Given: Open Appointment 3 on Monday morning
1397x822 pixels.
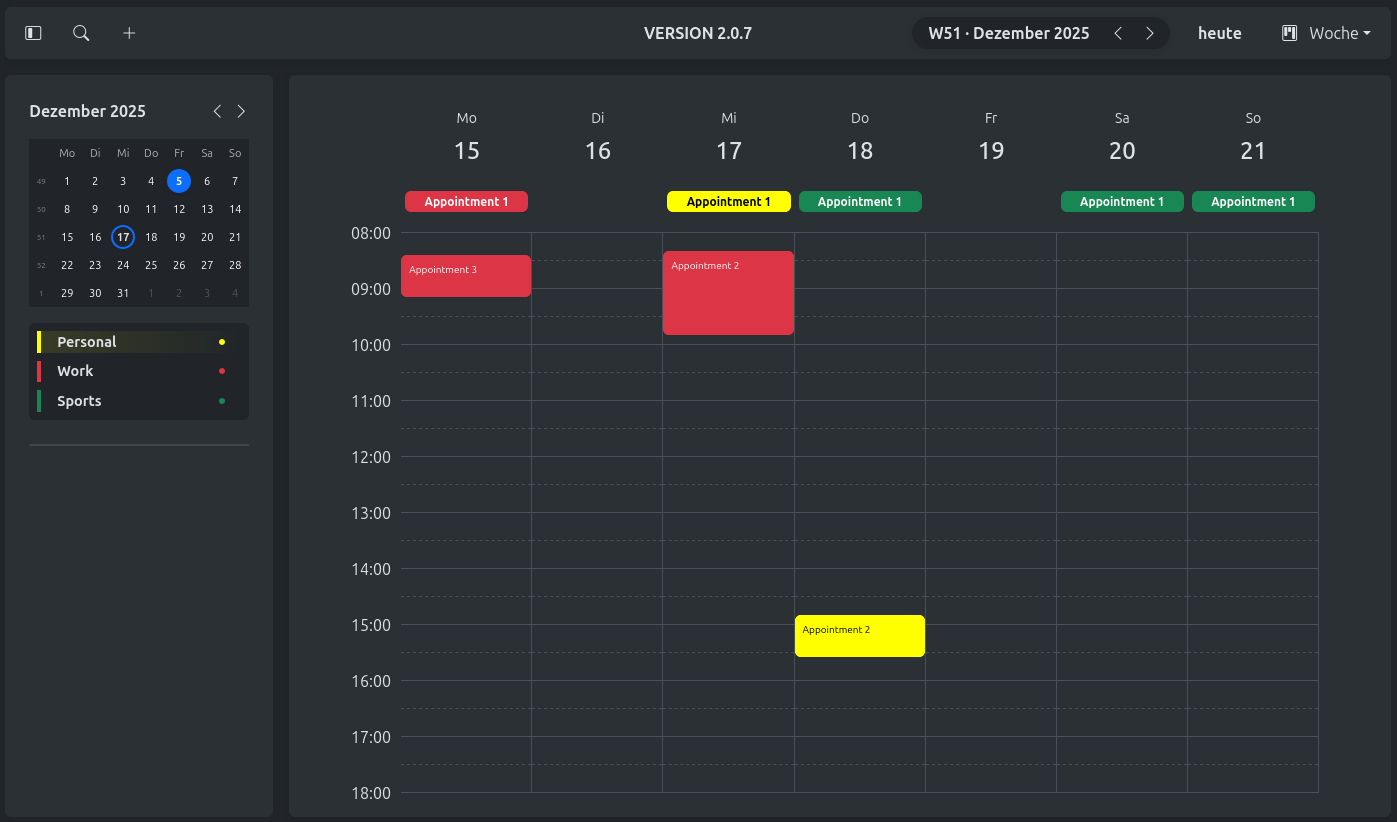Looking at the screenshot, I should tap(466, 276).
